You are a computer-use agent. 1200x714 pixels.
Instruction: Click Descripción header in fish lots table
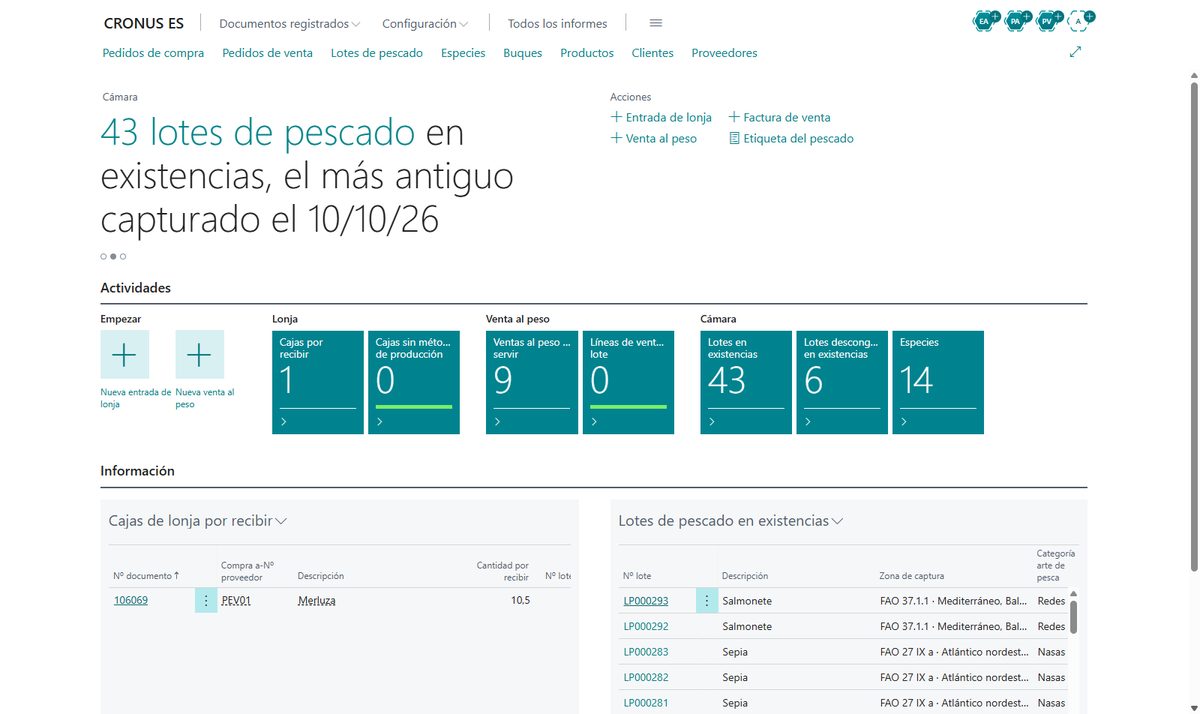tap(745, 576)
